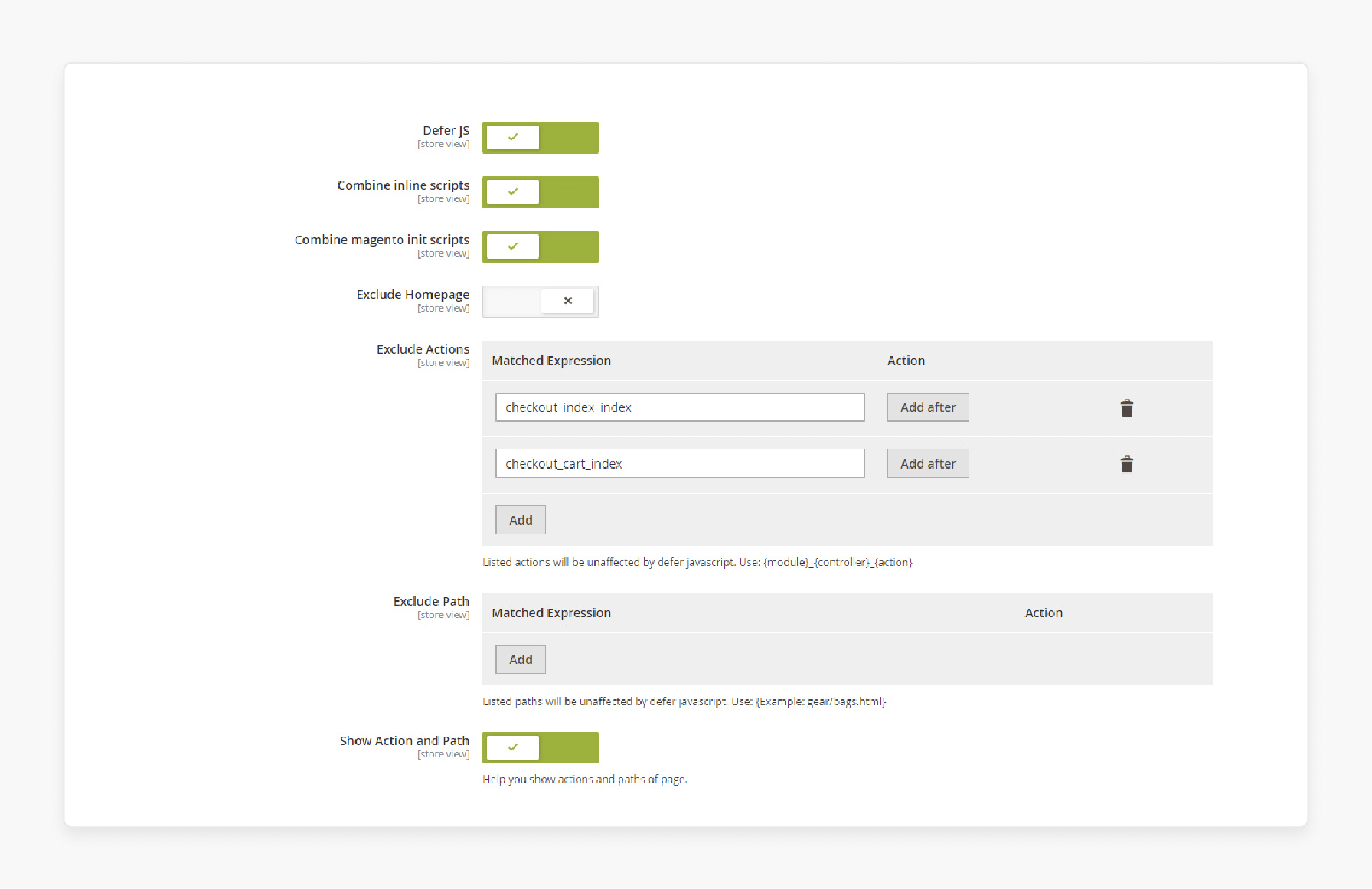Click the Combine magento init scripts label
Image resolution: width=1372 pixels, height=889 pixels.
[x=381, y=240]
